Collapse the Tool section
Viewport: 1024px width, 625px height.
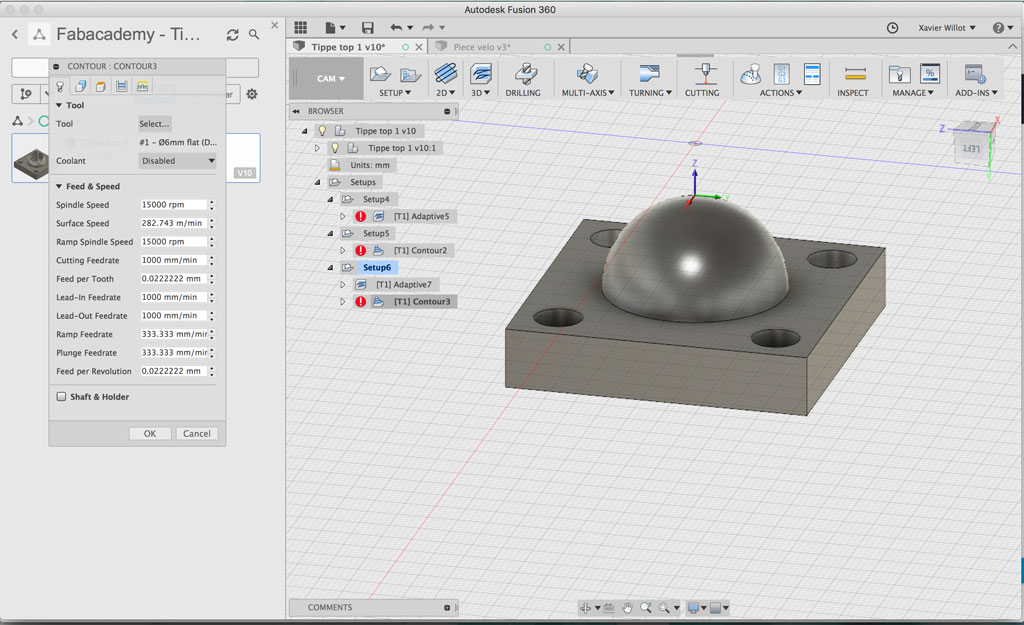click(59, 105)
